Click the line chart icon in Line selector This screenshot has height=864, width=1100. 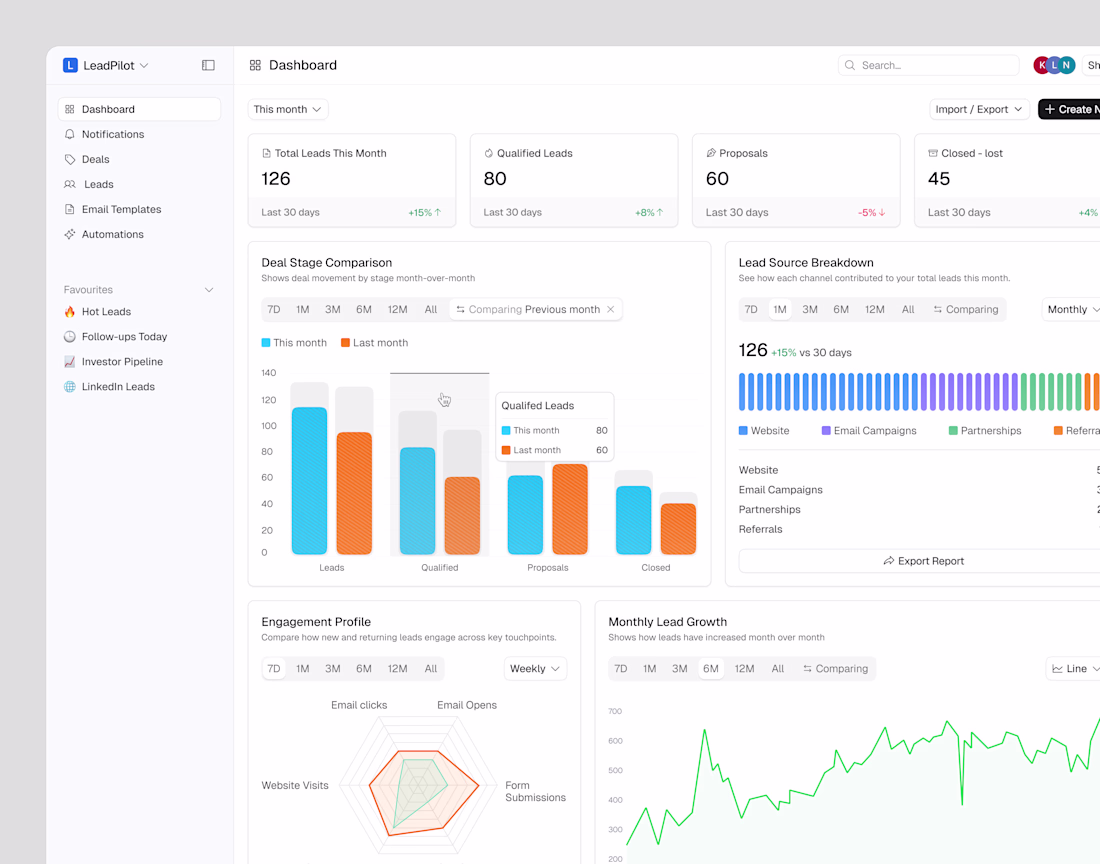(1057, 669)
